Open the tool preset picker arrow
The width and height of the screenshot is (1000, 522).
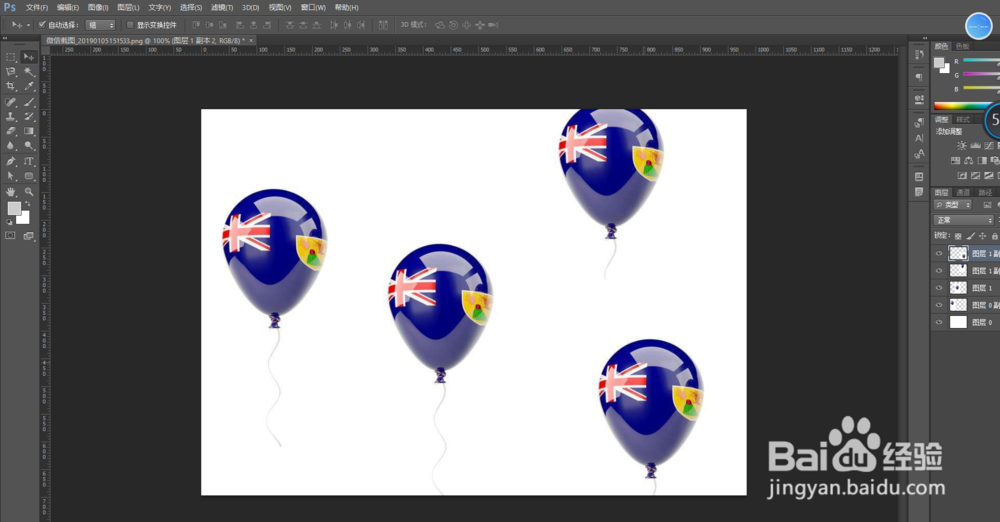point(28,25)
